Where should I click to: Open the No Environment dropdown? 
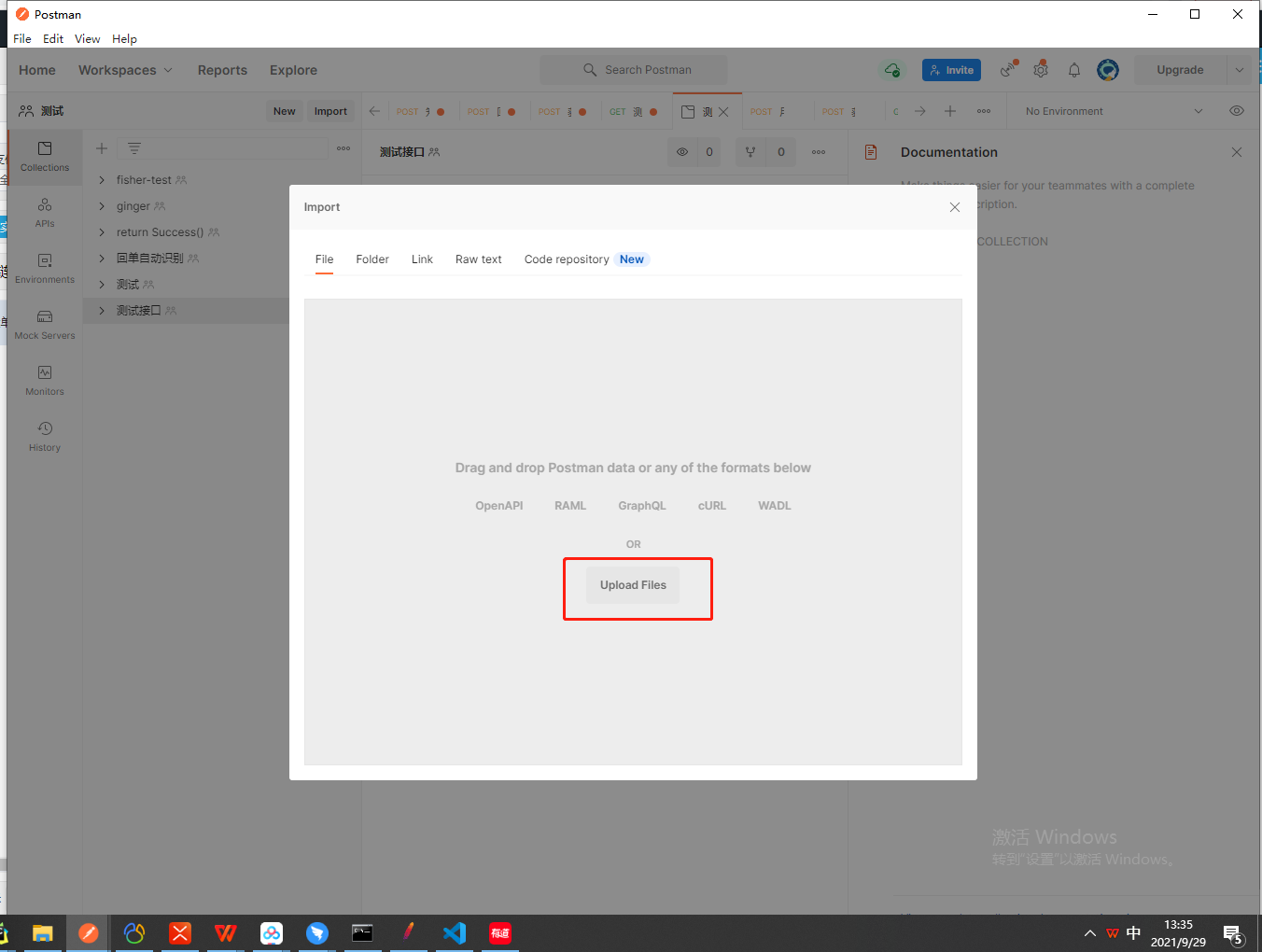(x=1114, y=111)
